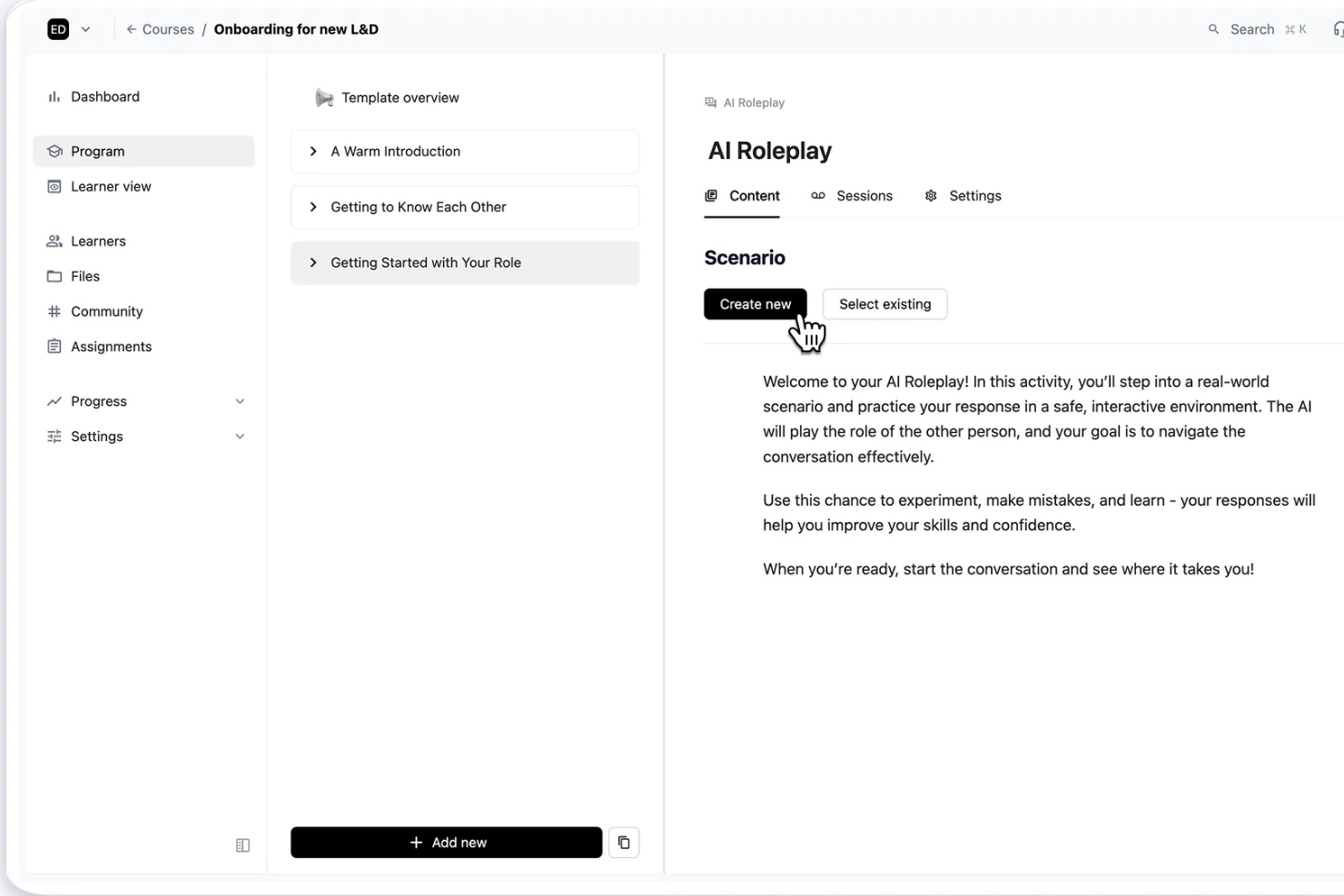Select the Program sidebar icon

point(54,151)
